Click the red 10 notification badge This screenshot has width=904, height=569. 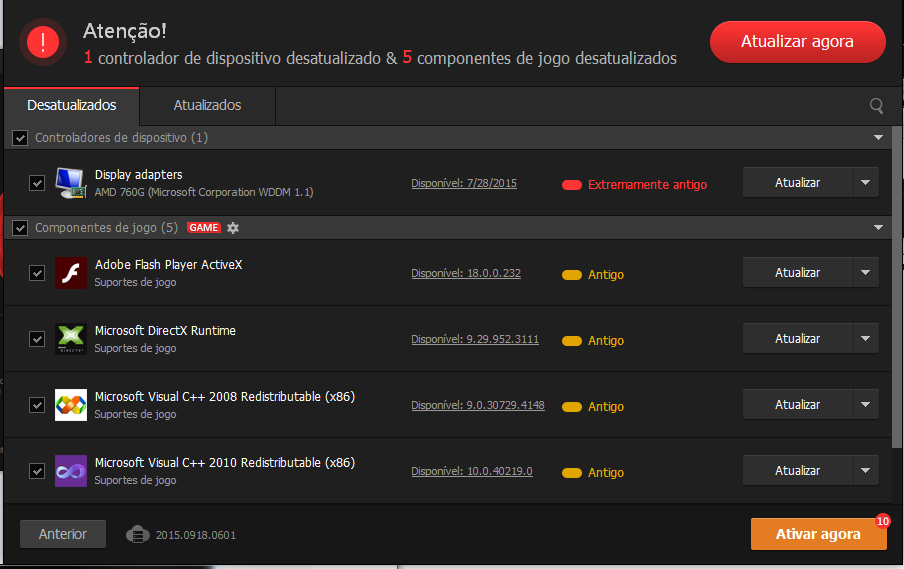882,521
